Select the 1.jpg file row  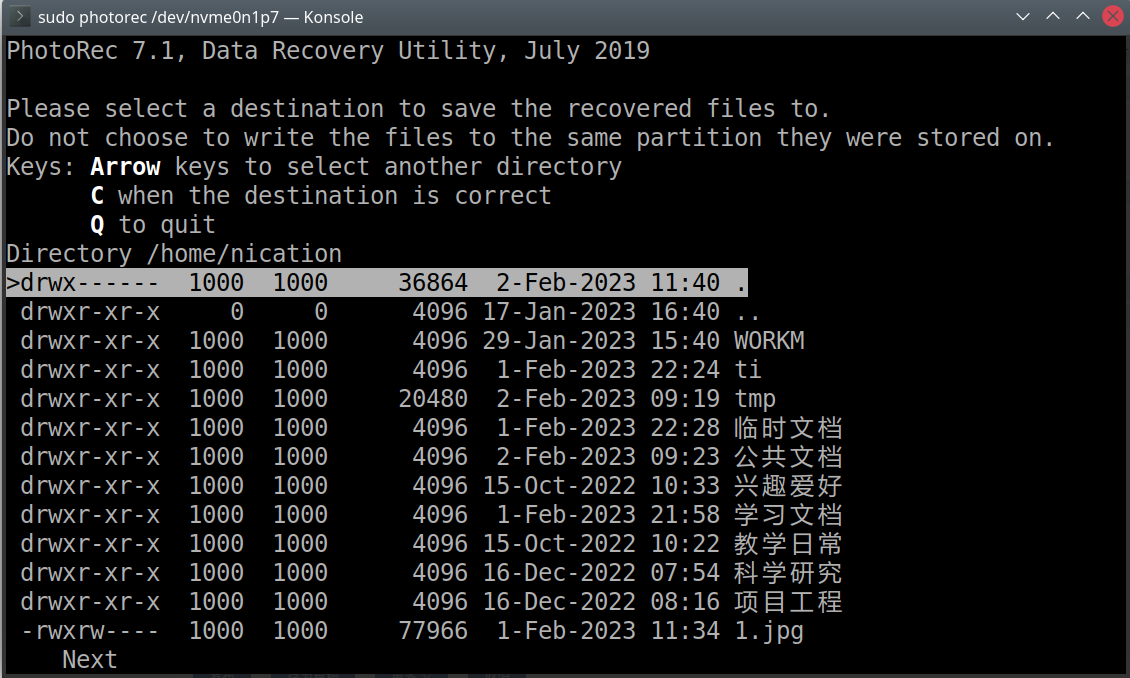pyautogui.click(x=412, y=631)
